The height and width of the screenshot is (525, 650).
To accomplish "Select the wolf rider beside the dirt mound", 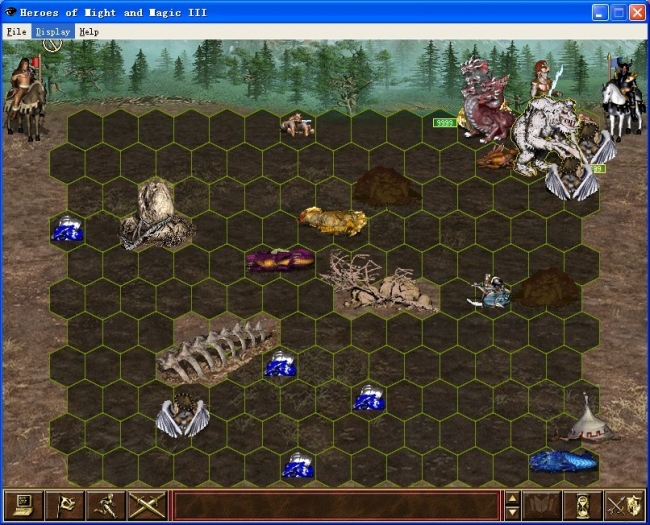I will pyautogui.click(x=490, y=291).
